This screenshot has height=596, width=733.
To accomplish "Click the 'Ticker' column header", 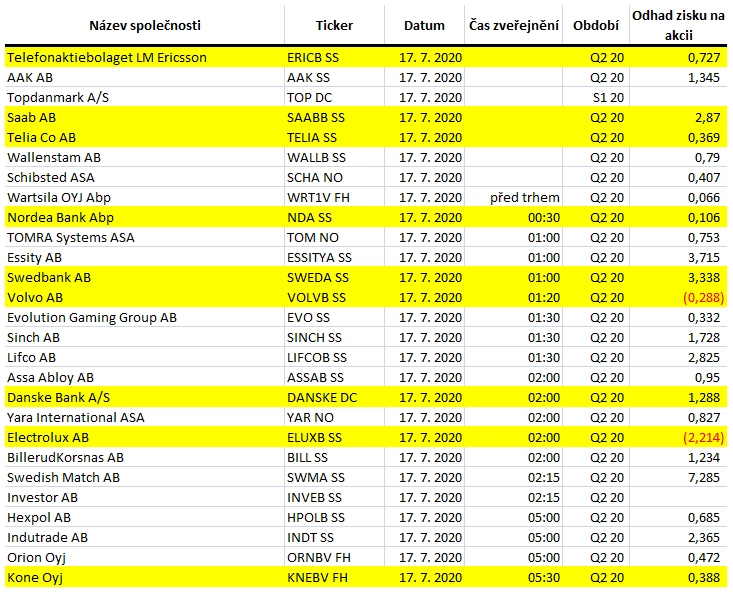I will pyautogui.click(x=334, y=25).
